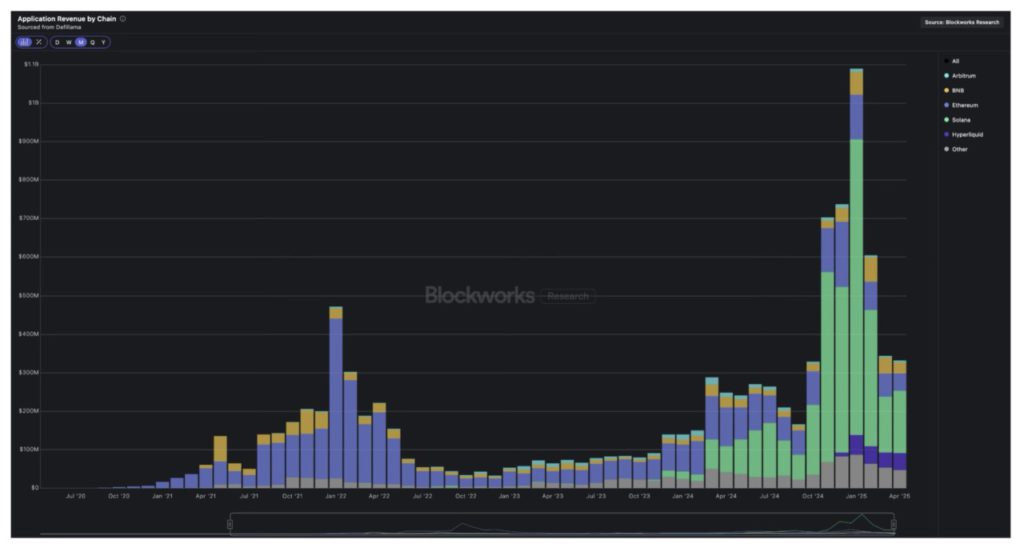Click the Arbitrum legend color dot

coord(946,76)
